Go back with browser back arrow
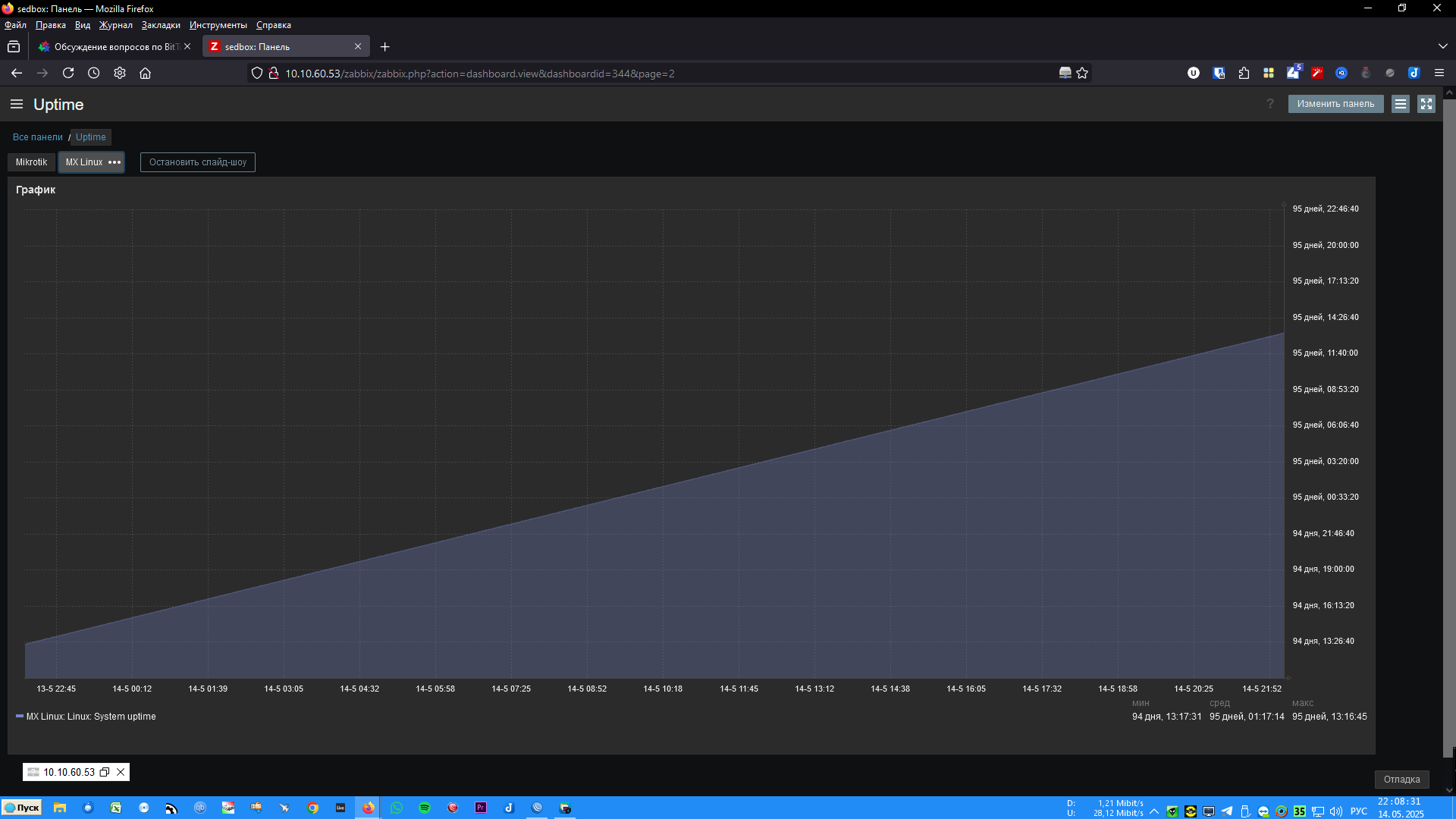Image resolution: width=1456 pixels, height=819 pixels. click(x=17, y=73)
